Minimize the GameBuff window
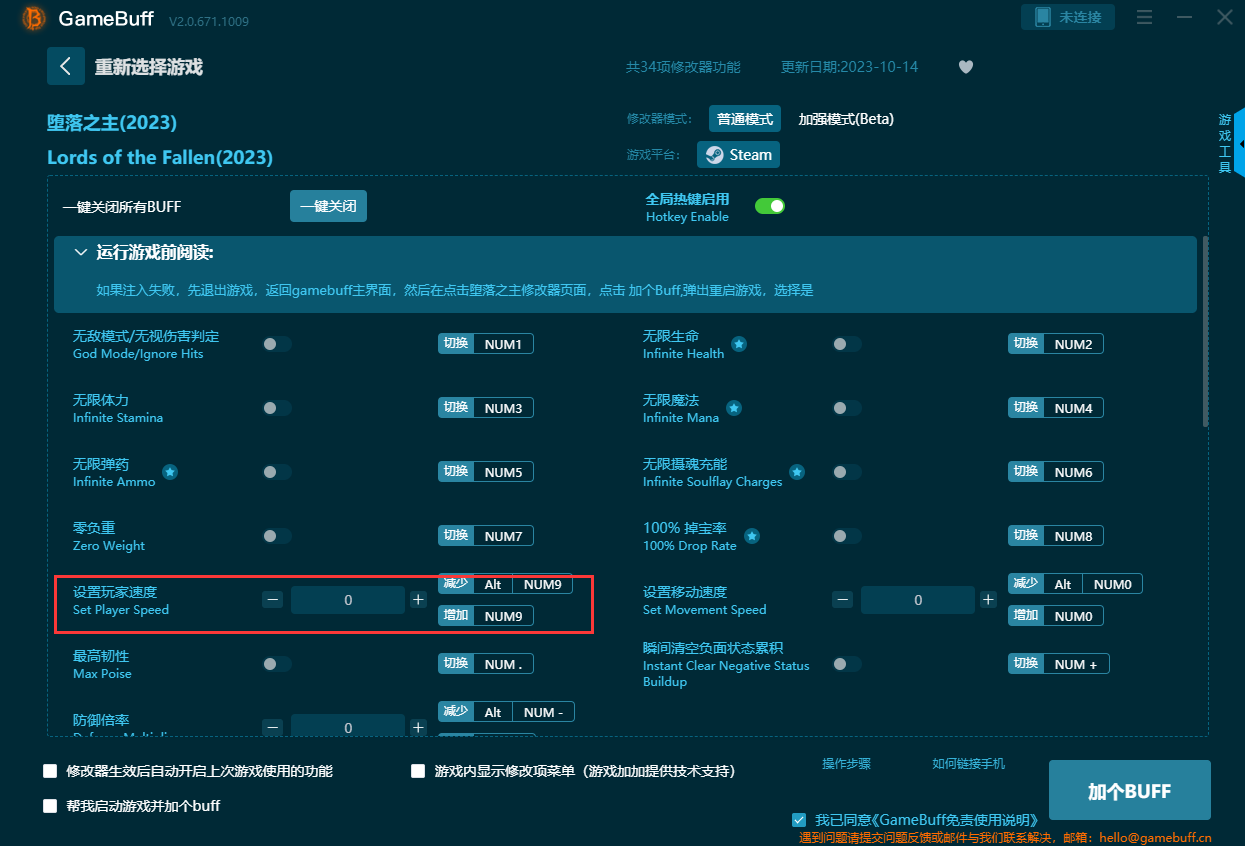Viewport: 1245px width, 846px height. [1185, 17]
